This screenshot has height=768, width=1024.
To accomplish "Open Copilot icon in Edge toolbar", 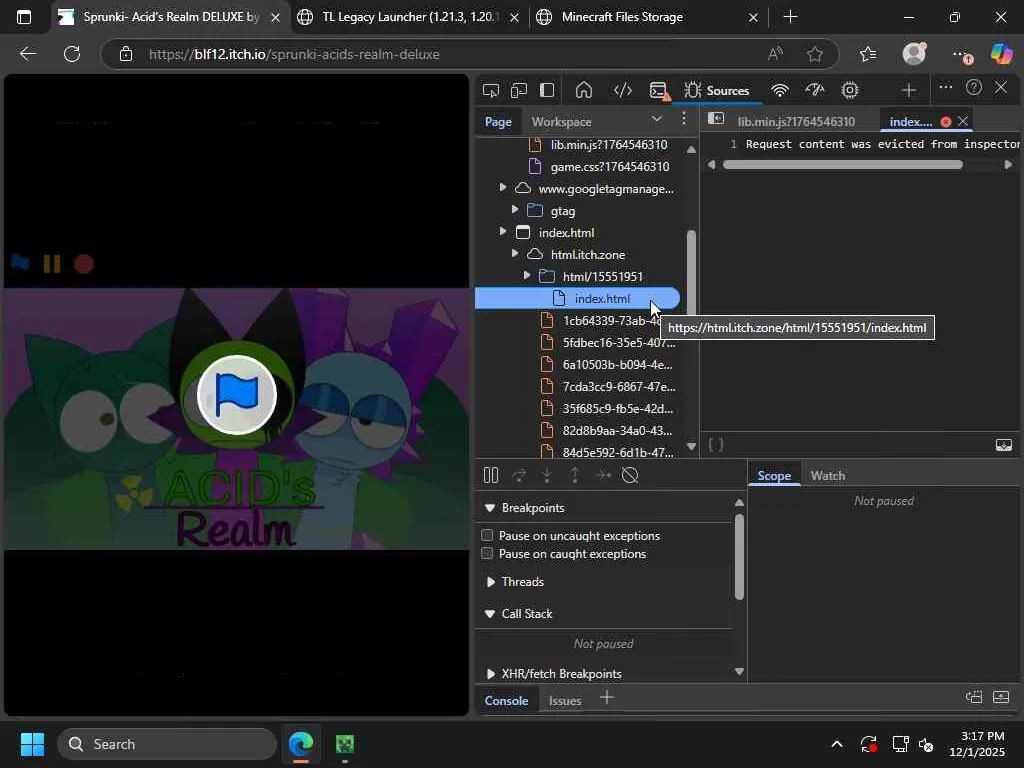I will (x=1001, y=54).
